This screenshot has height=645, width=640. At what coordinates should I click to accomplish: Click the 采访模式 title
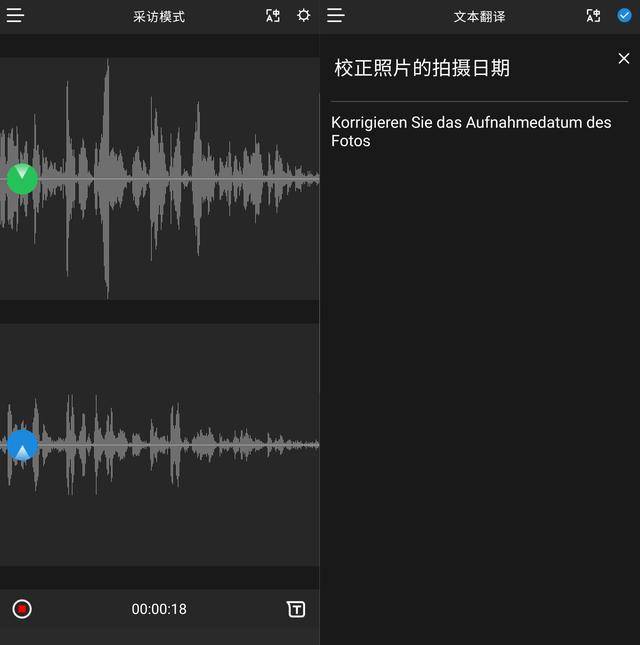click(x=159, y=17)
